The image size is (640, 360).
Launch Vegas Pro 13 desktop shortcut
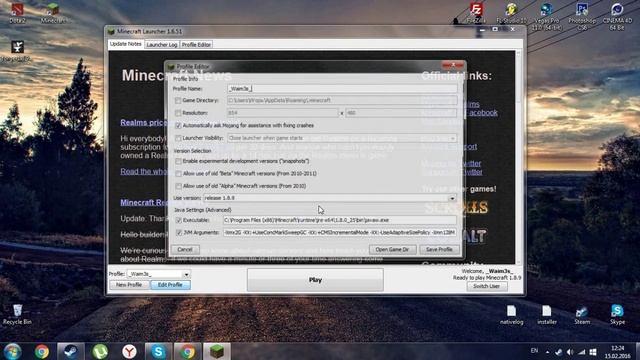click(547, 16)
